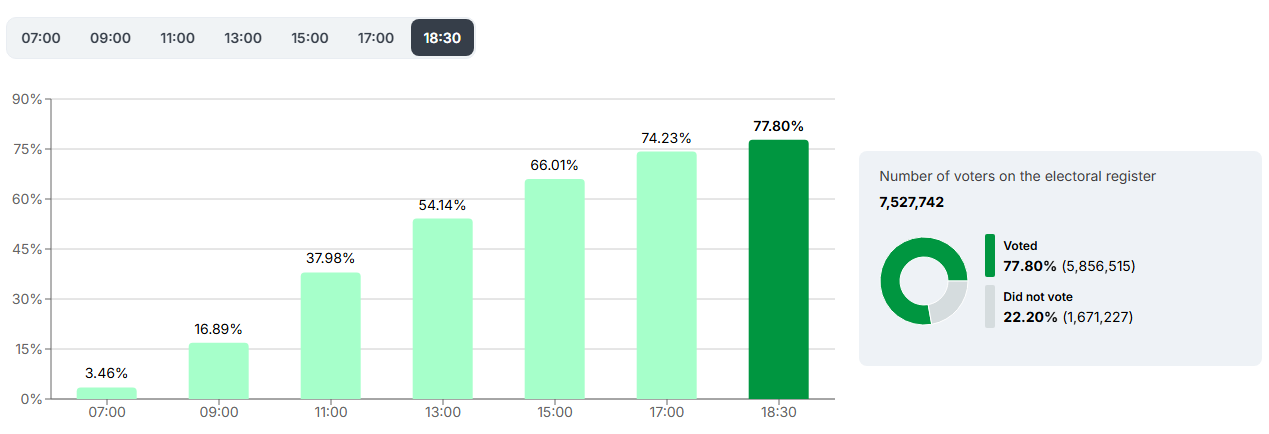Select the 37.98% bar in chart

[331, 336]
